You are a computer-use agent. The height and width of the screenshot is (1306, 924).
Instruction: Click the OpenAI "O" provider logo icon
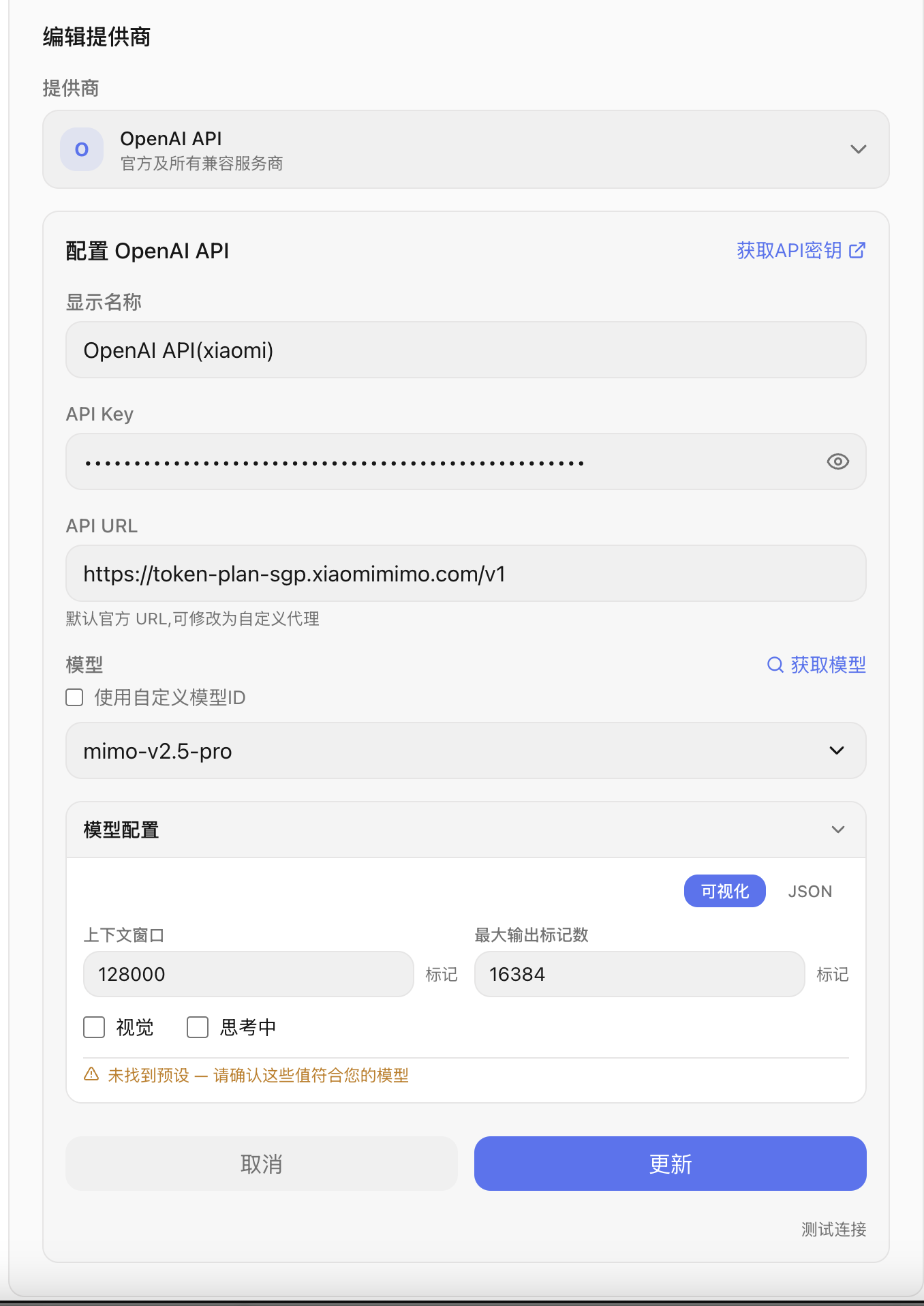pos(82,149)
